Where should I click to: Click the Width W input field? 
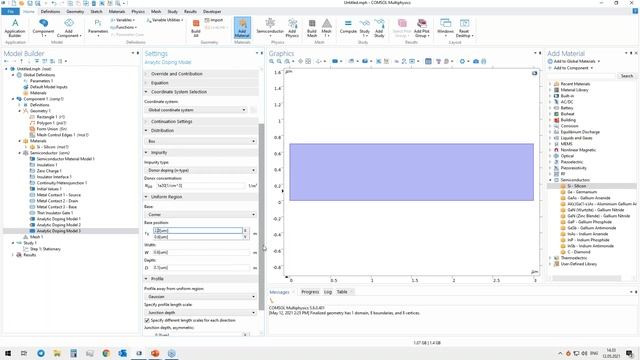202,253
